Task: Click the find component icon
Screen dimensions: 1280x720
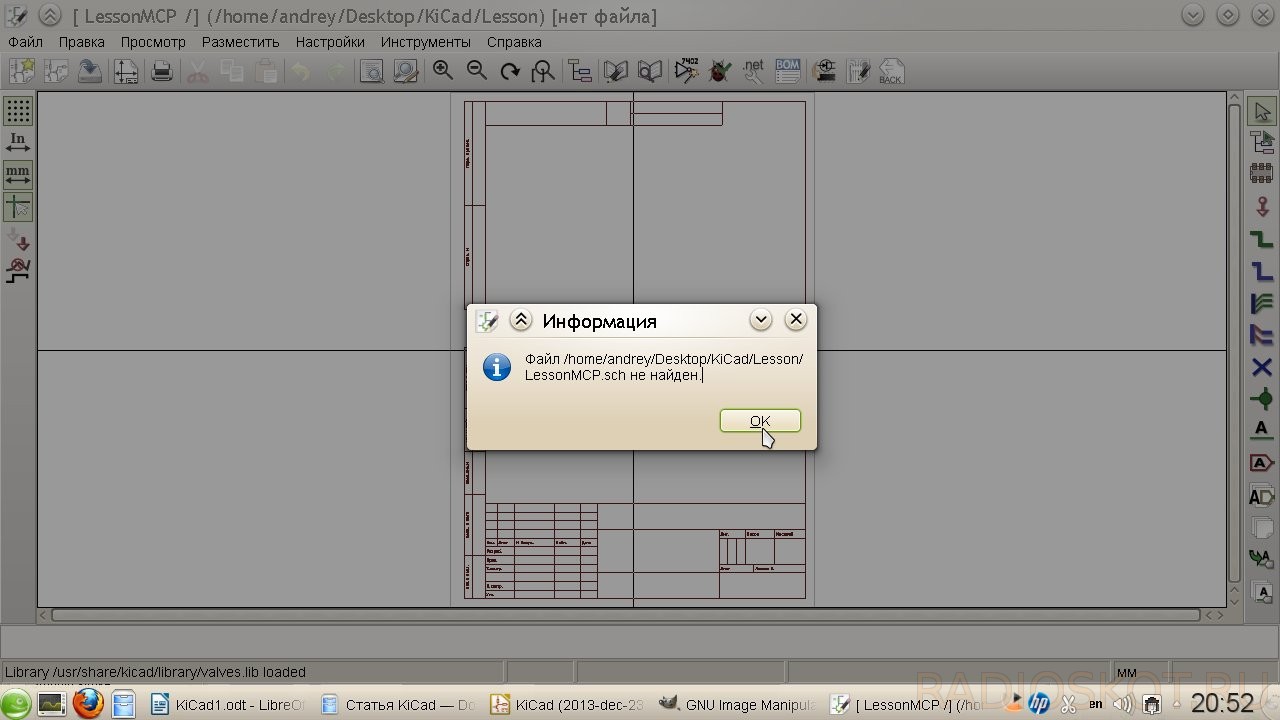Action: (372, 71)
